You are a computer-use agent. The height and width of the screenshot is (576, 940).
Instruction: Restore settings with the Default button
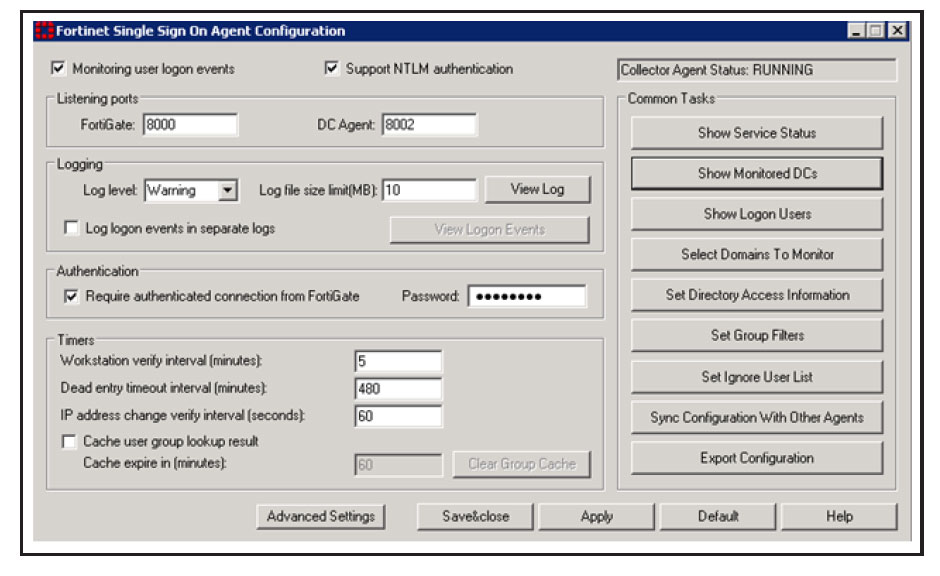pos(718,516)
